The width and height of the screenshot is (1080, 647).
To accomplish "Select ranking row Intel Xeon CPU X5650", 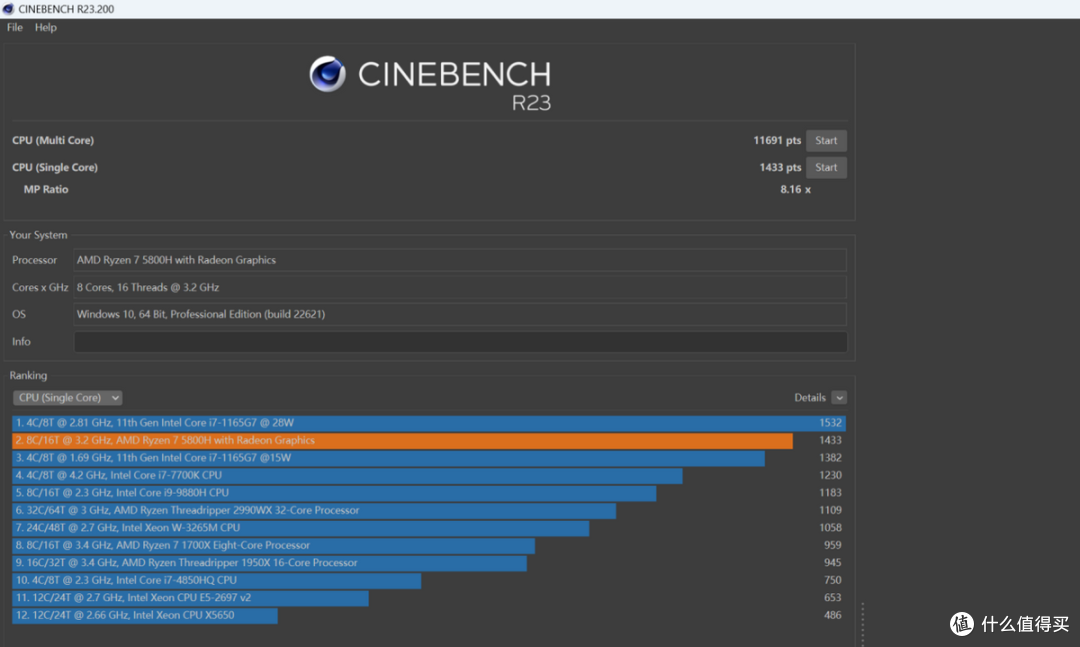I will 428,615.
